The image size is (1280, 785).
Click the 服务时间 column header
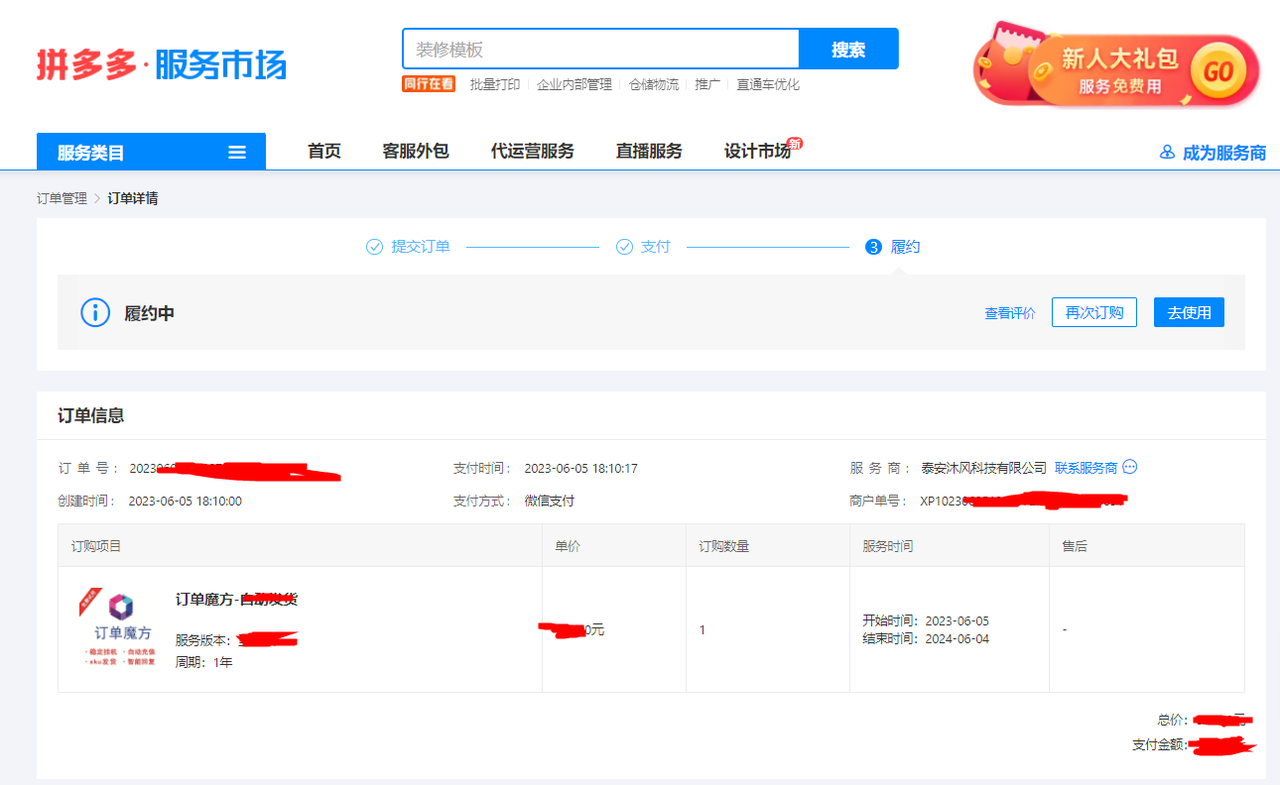point(888,546)
